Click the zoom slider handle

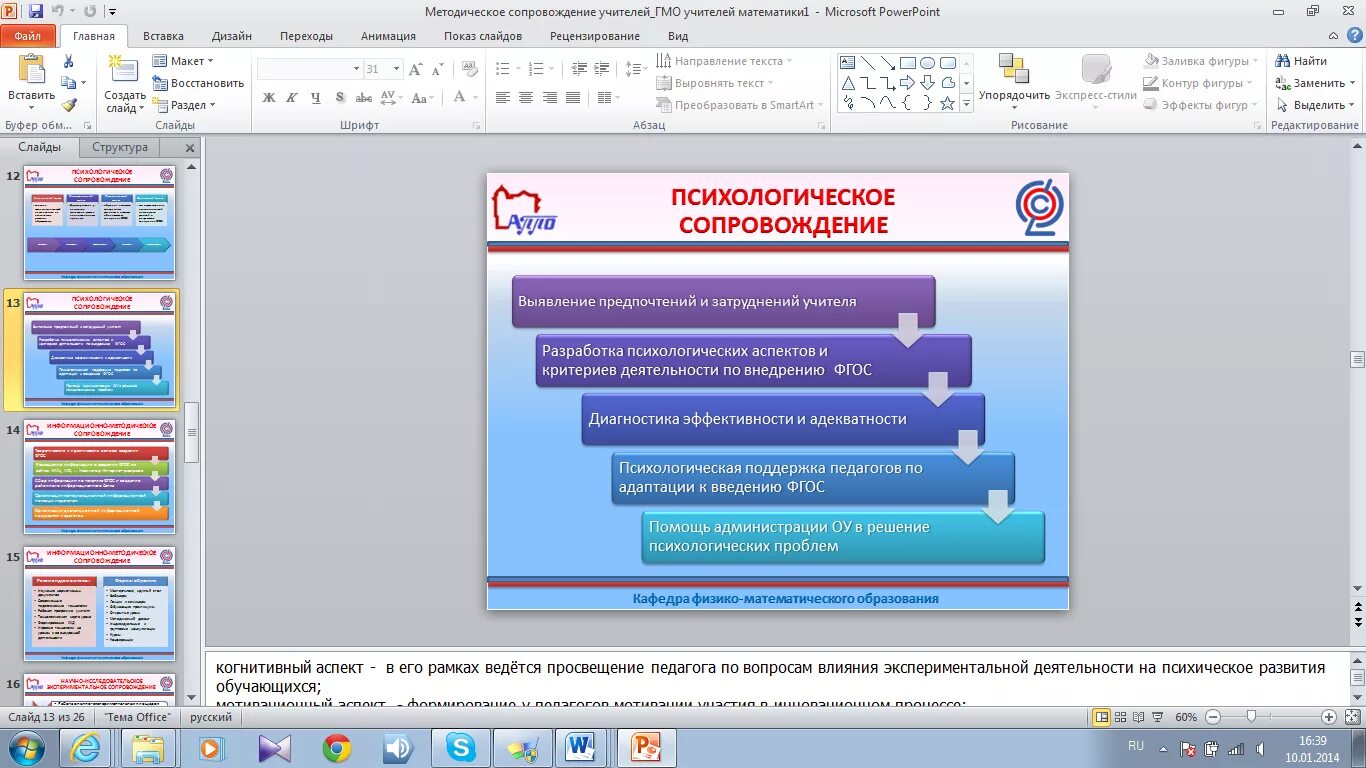(1251, 717)
